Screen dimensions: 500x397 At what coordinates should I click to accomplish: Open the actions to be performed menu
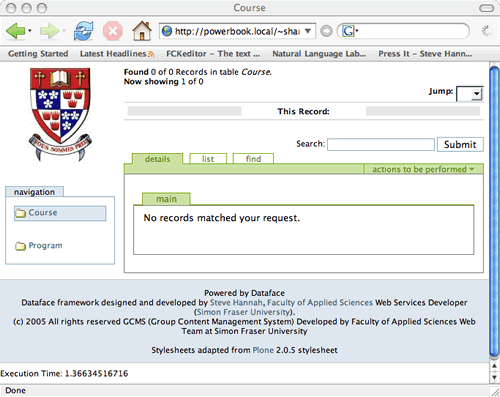(x=423, y=169)
